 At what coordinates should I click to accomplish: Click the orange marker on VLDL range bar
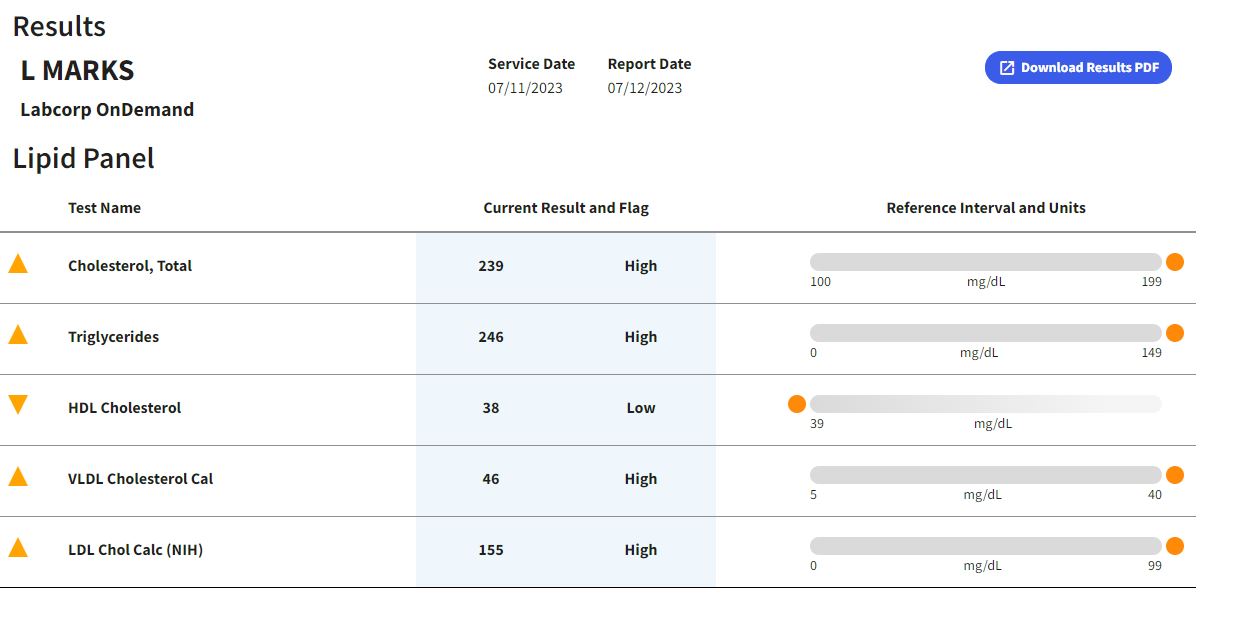click(1175, 475)
